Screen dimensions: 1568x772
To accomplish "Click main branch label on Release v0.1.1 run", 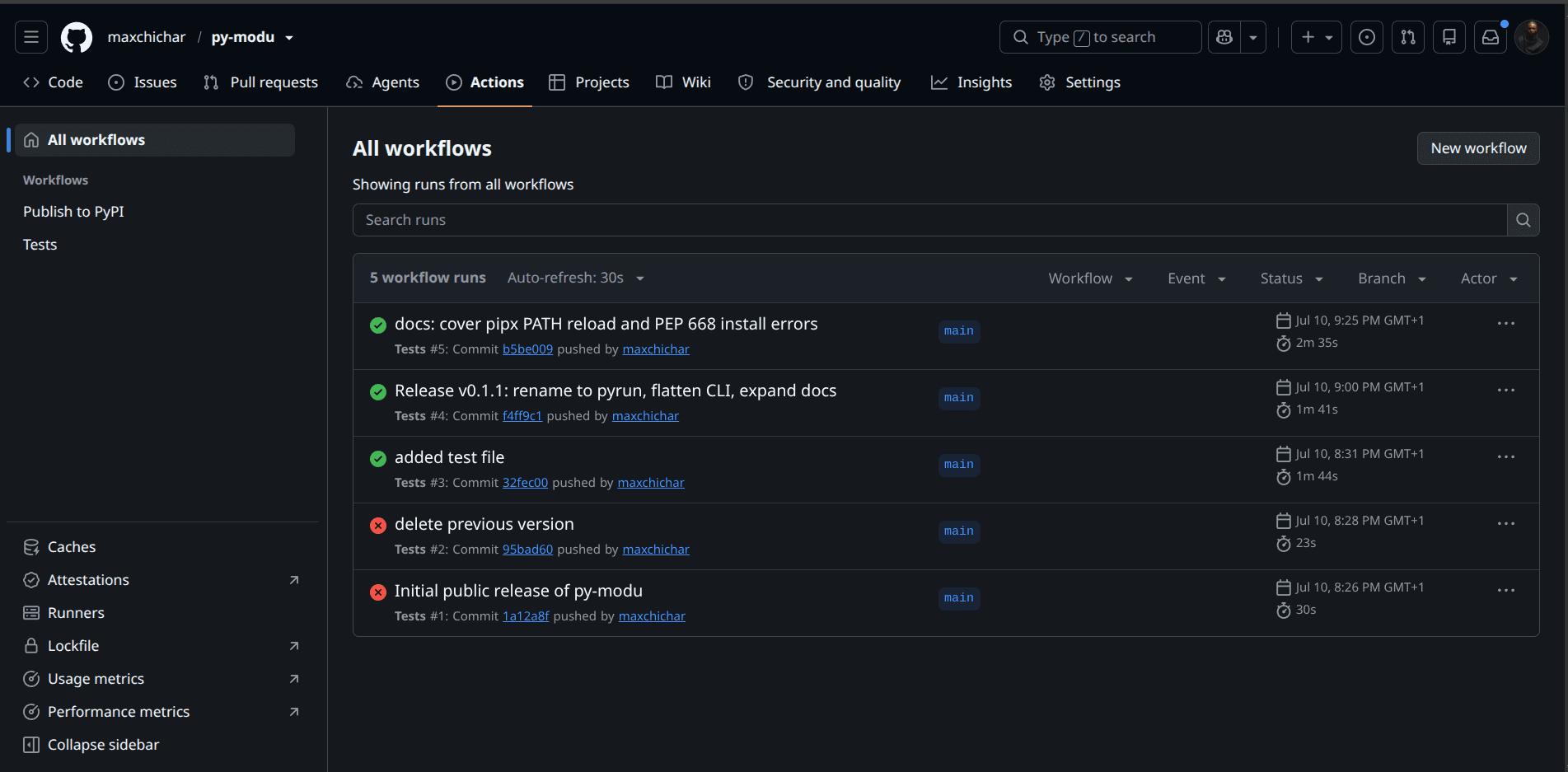I will coord(959,398).
